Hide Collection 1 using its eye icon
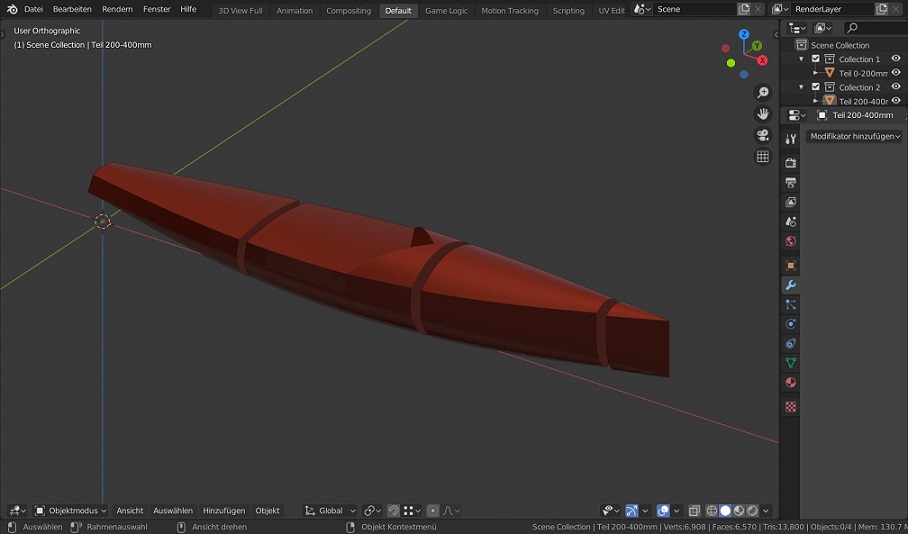The width and height of the screenshot is (908, 534). 896,59
